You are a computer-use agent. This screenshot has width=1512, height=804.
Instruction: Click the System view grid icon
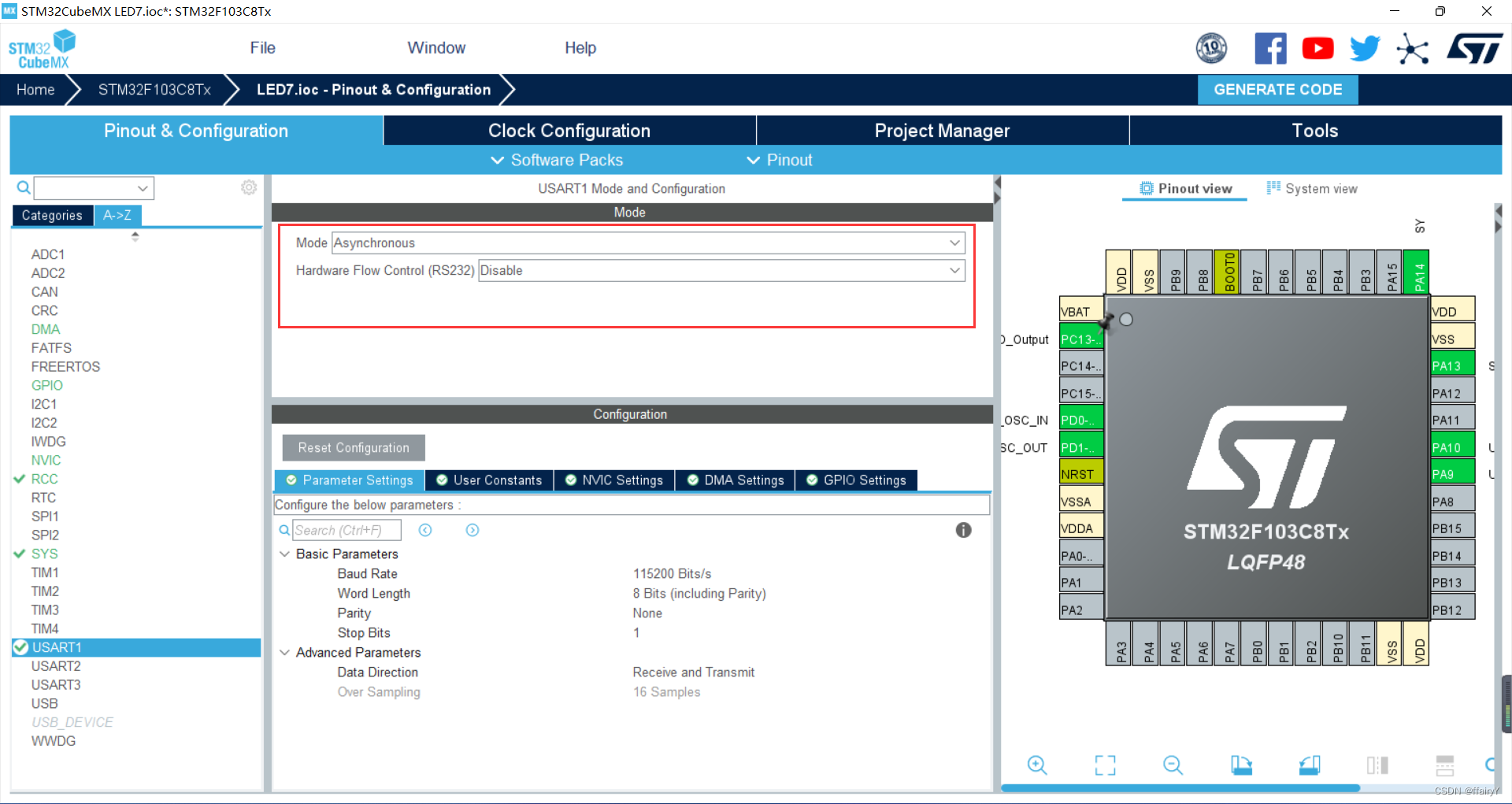[x=1273, y=187]
